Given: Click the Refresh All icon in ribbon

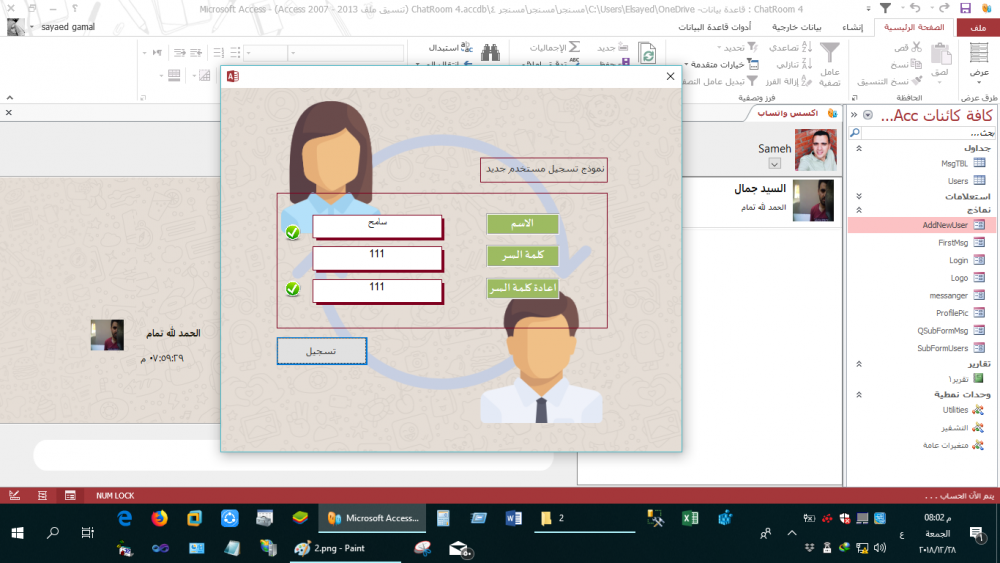Looking at the screenshot, I should [x=647, y=54].
